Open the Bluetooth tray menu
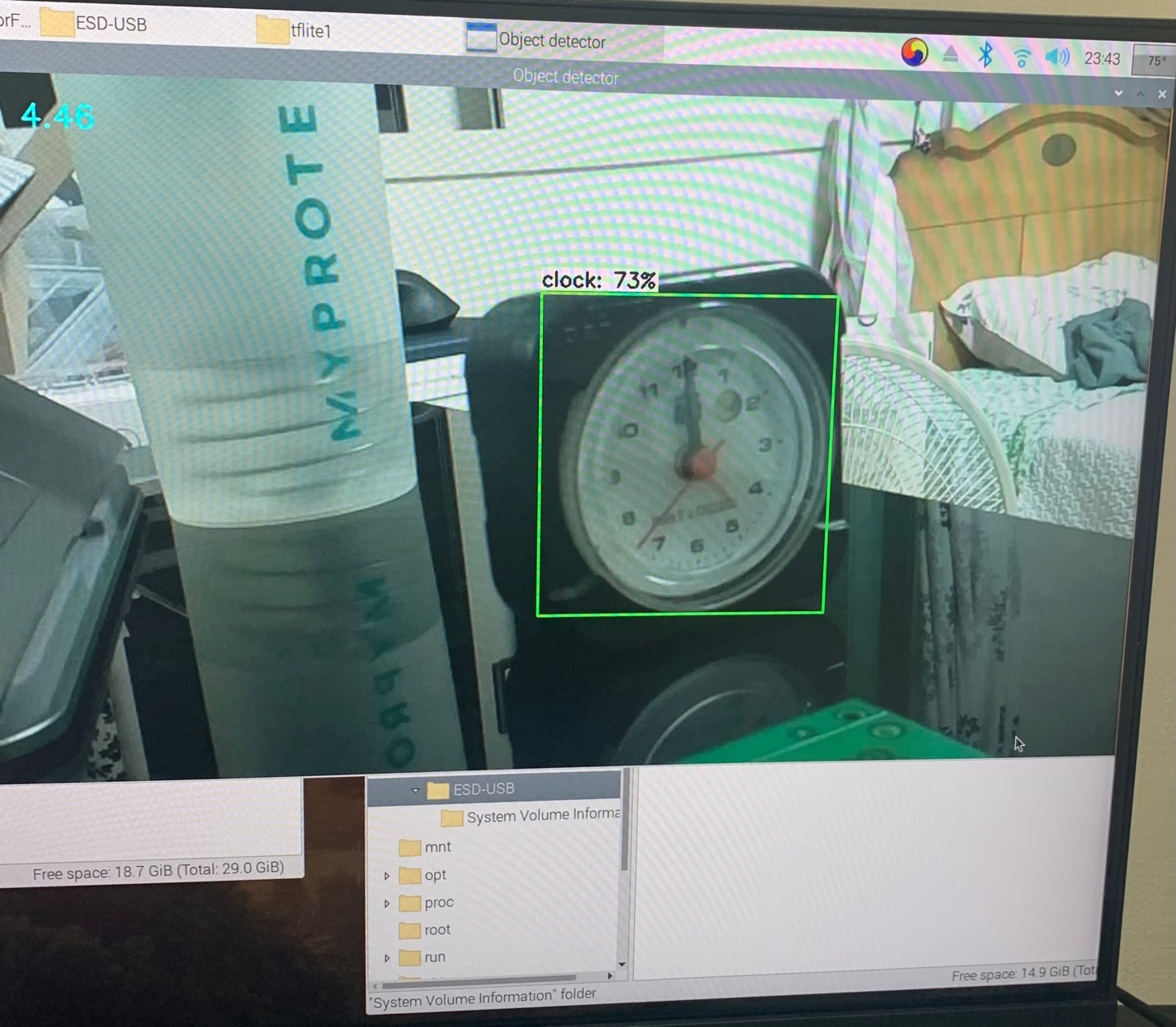The image size is (1176, 1027). click(x=986, y=56)
